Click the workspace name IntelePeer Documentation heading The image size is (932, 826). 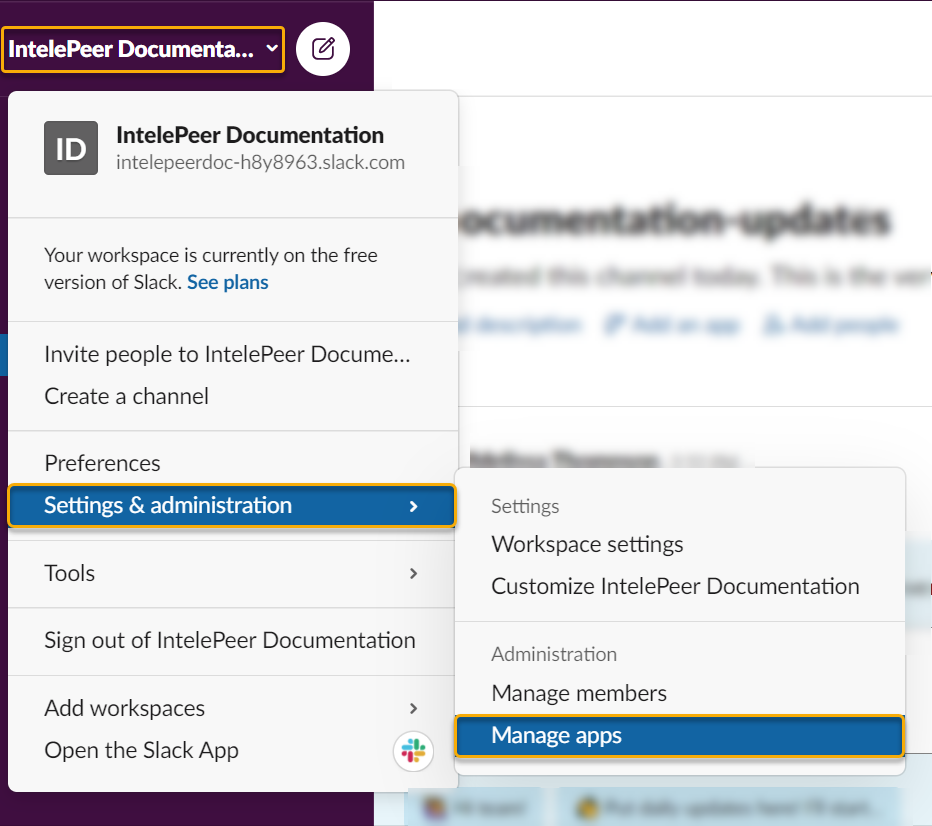tap(250, 135)
